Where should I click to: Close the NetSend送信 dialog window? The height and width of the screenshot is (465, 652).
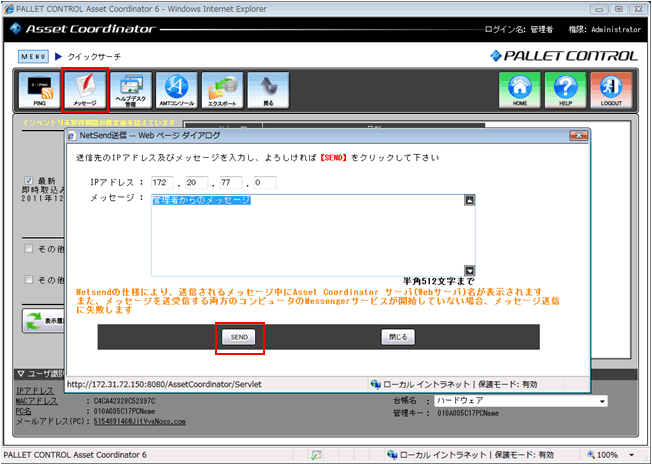tap(578, 135)
